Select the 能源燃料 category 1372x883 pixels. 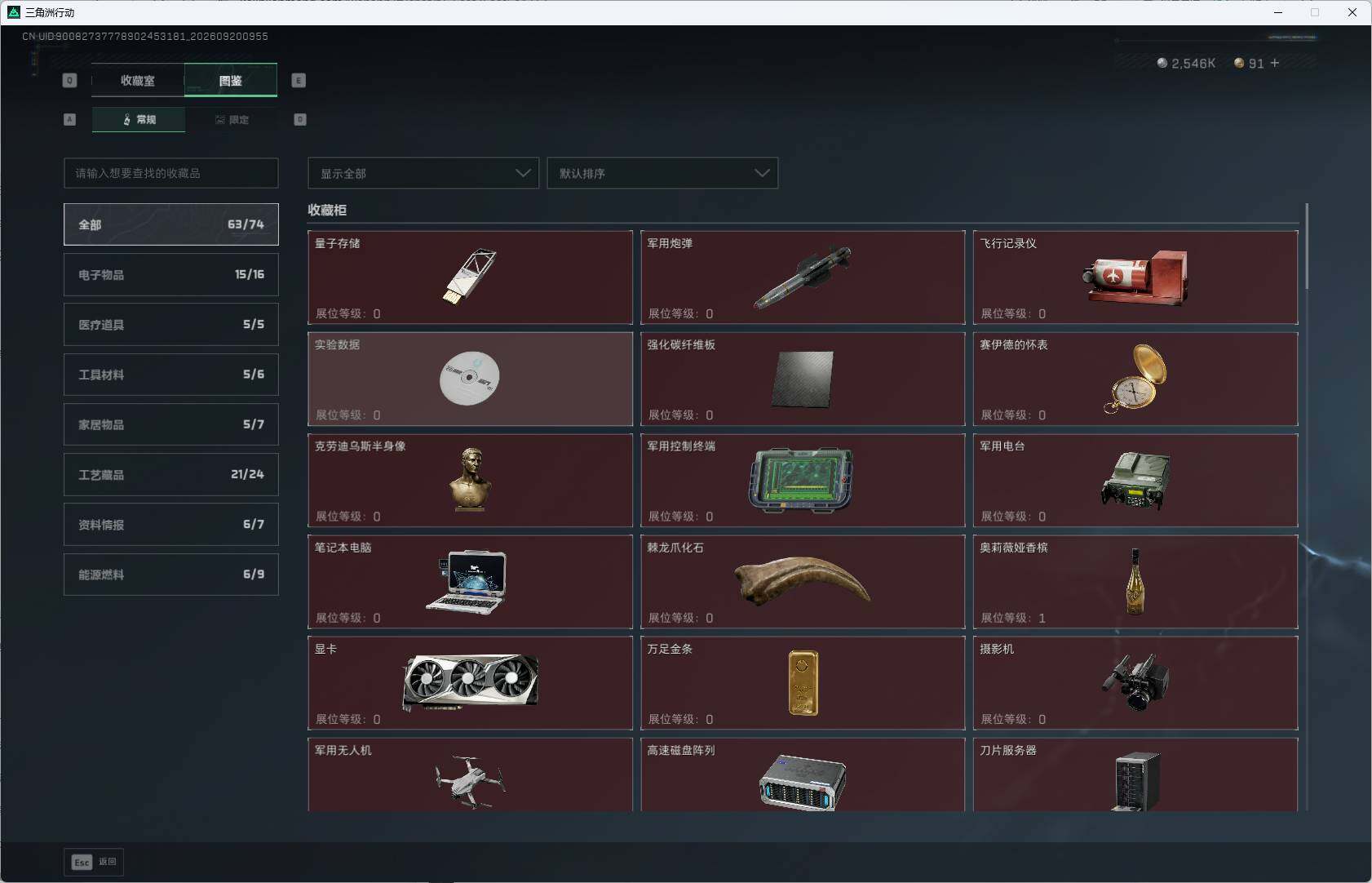[171, 575]
